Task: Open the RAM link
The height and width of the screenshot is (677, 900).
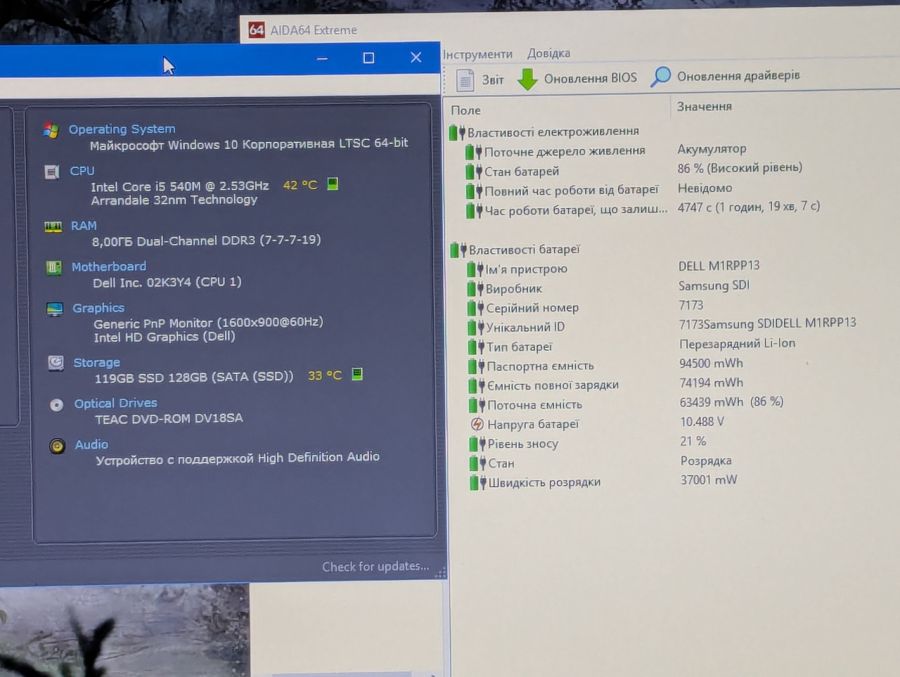Action: (x=84, y=226)
